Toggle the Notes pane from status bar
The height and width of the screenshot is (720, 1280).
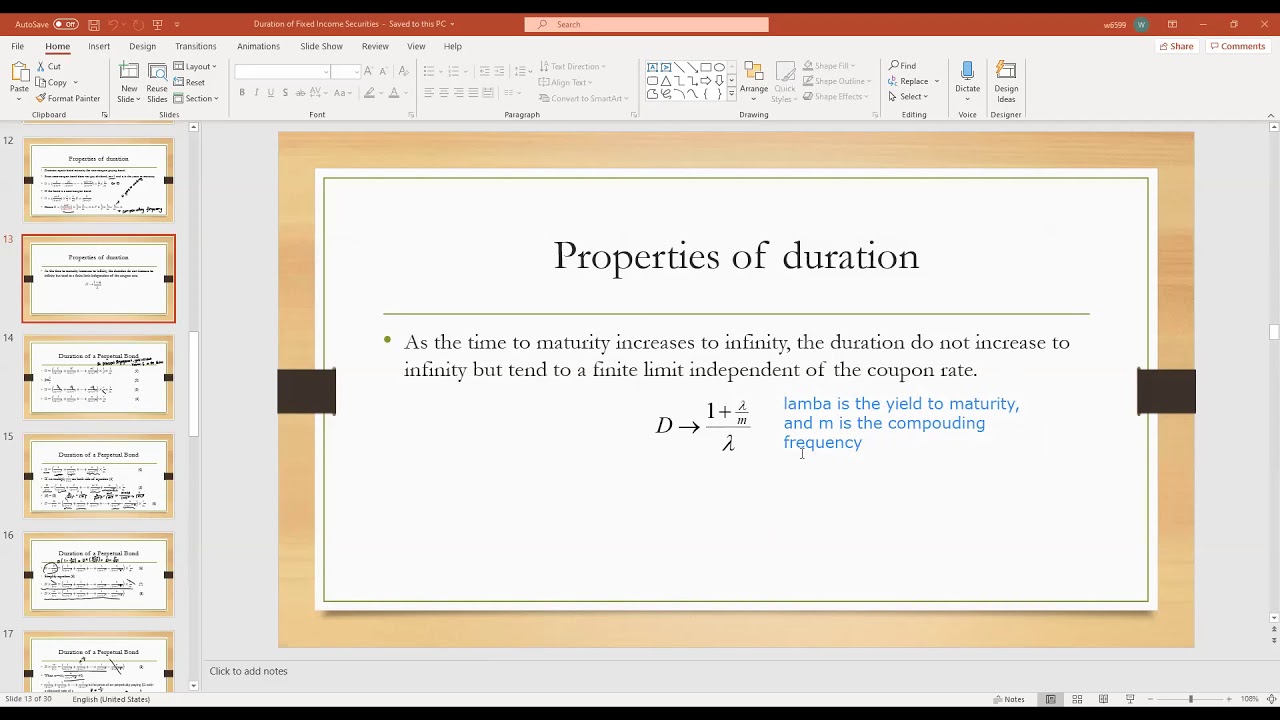[1009, 699]
